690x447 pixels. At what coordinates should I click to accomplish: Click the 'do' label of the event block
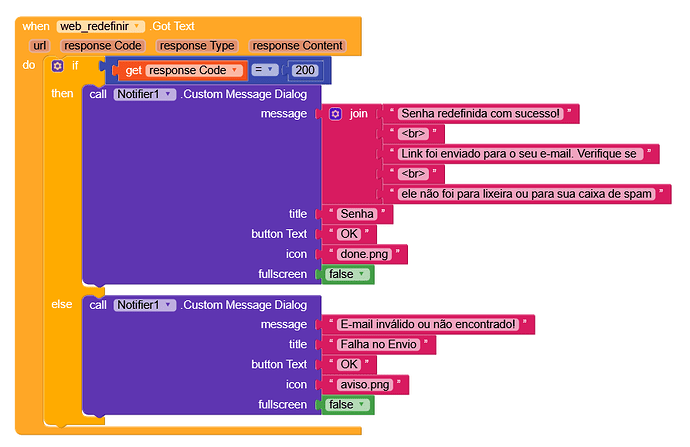[29, 65]
